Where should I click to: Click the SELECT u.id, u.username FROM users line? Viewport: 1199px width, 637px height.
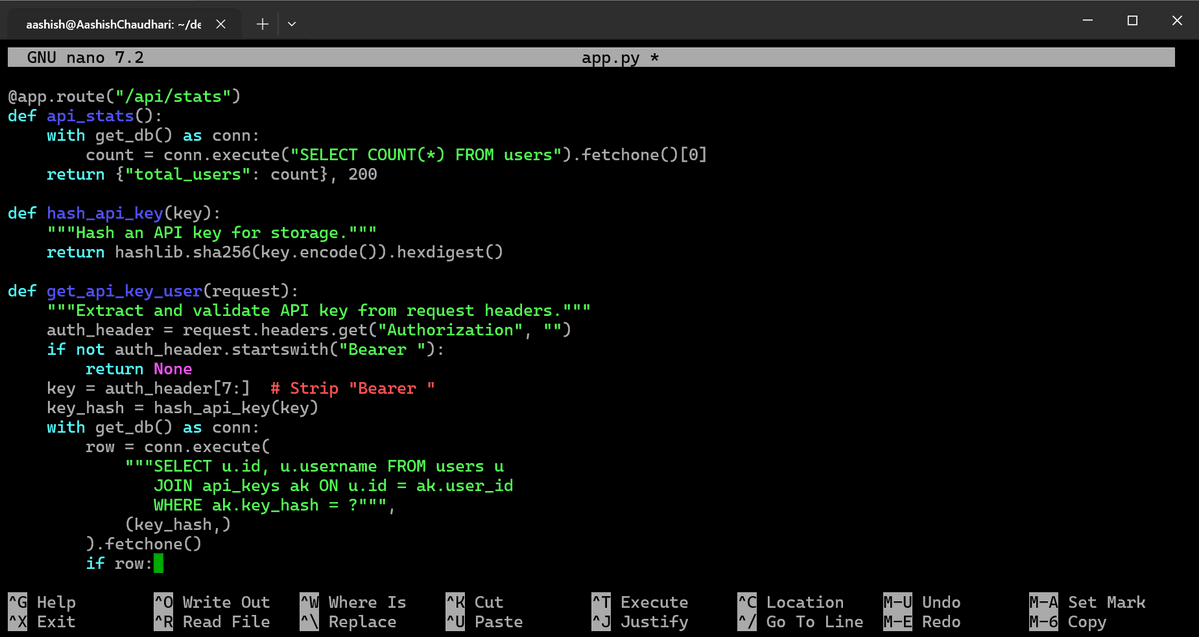314,466
